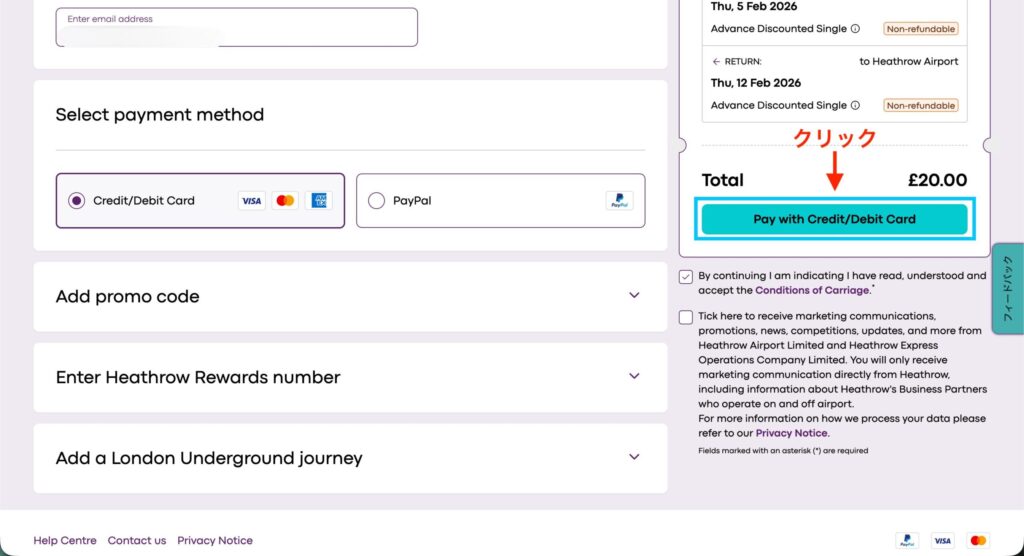
Task: Click info icon beside return Advance Discounted Single
Action: click(x=855, y=105)
